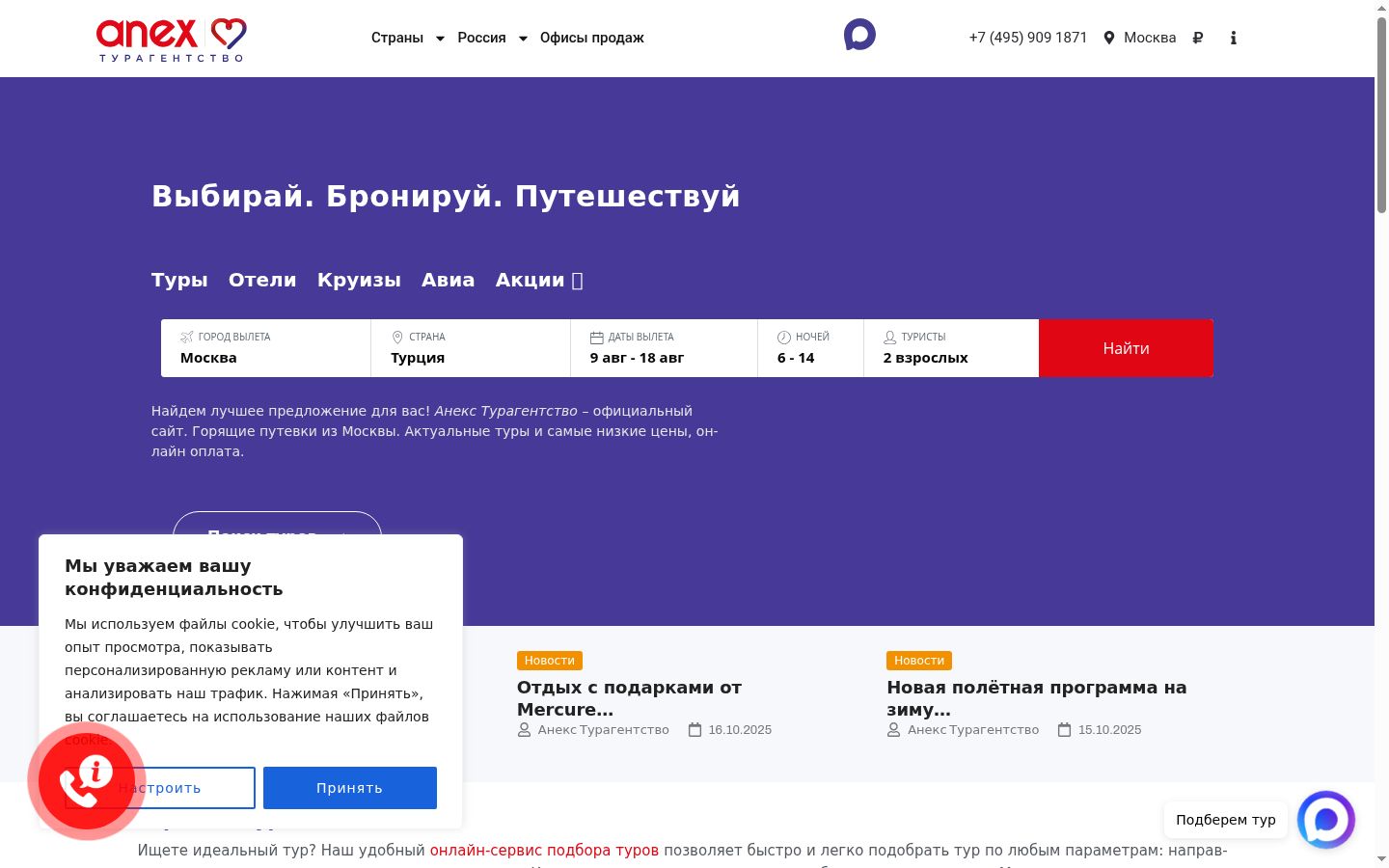Switch to the Акции tab
This screenshot has height=868, width=1389.
click(x=539, y=280)
